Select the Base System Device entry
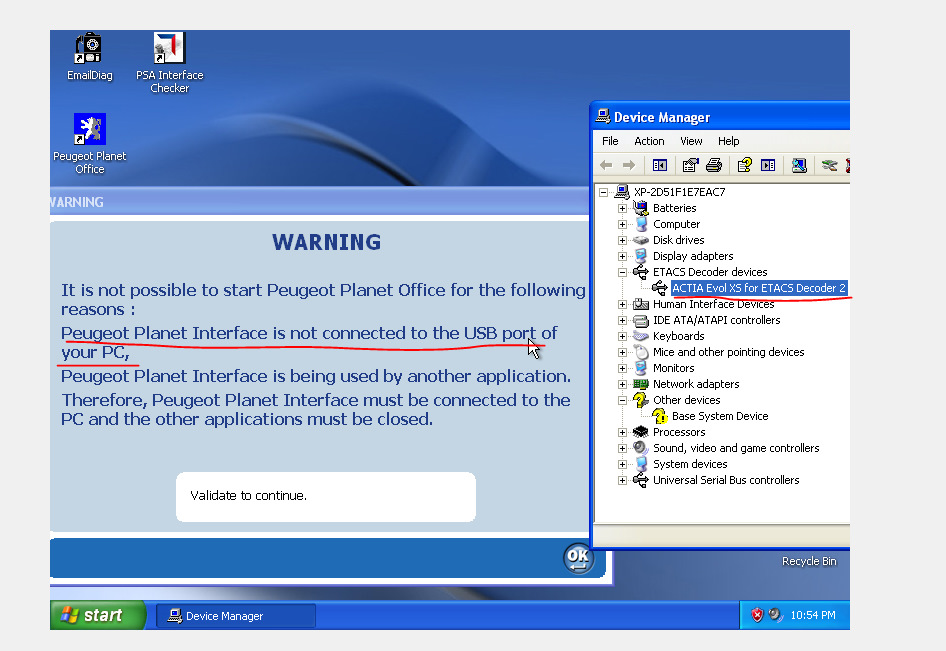 click(x=720, y=416)
